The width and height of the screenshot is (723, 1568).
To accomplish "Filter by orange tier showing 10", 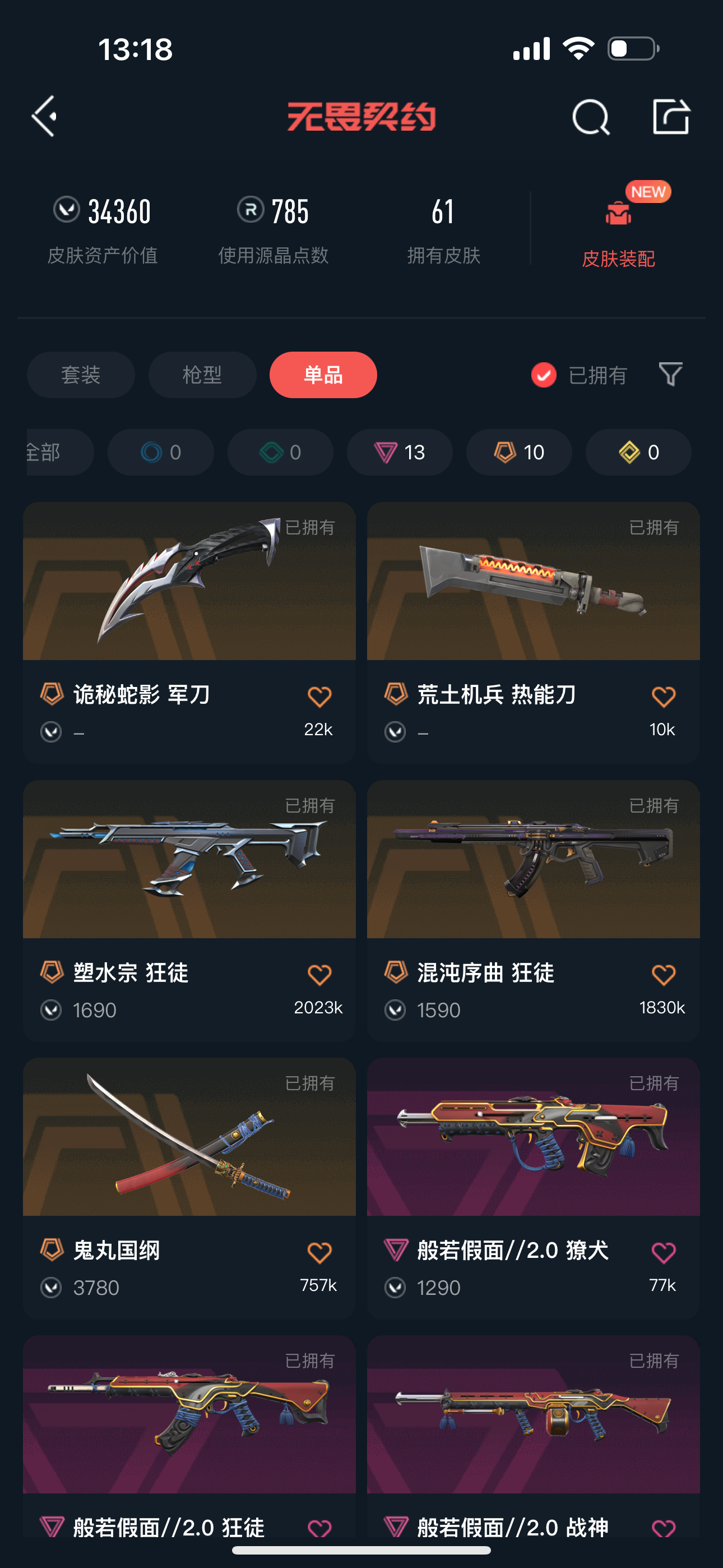I will coord(519,452).
